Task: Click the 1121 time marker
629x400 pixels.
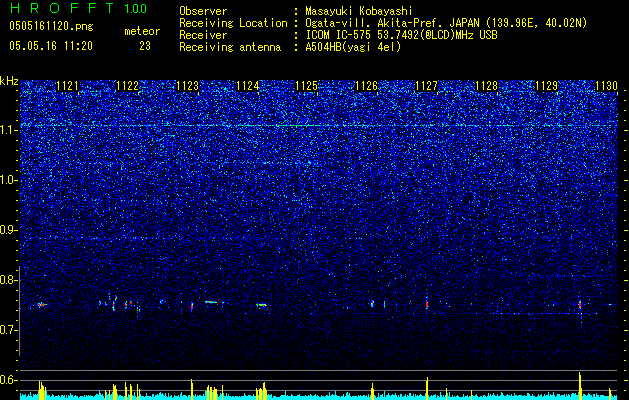Action: coord(67,86)
